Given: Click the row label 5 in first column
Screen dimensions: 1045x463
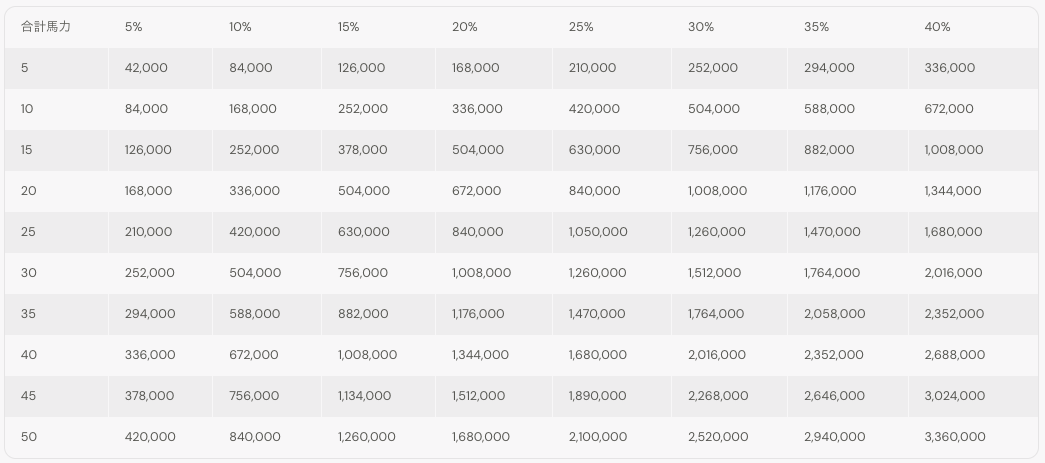Looking at the screenshot, I should 24,68.
